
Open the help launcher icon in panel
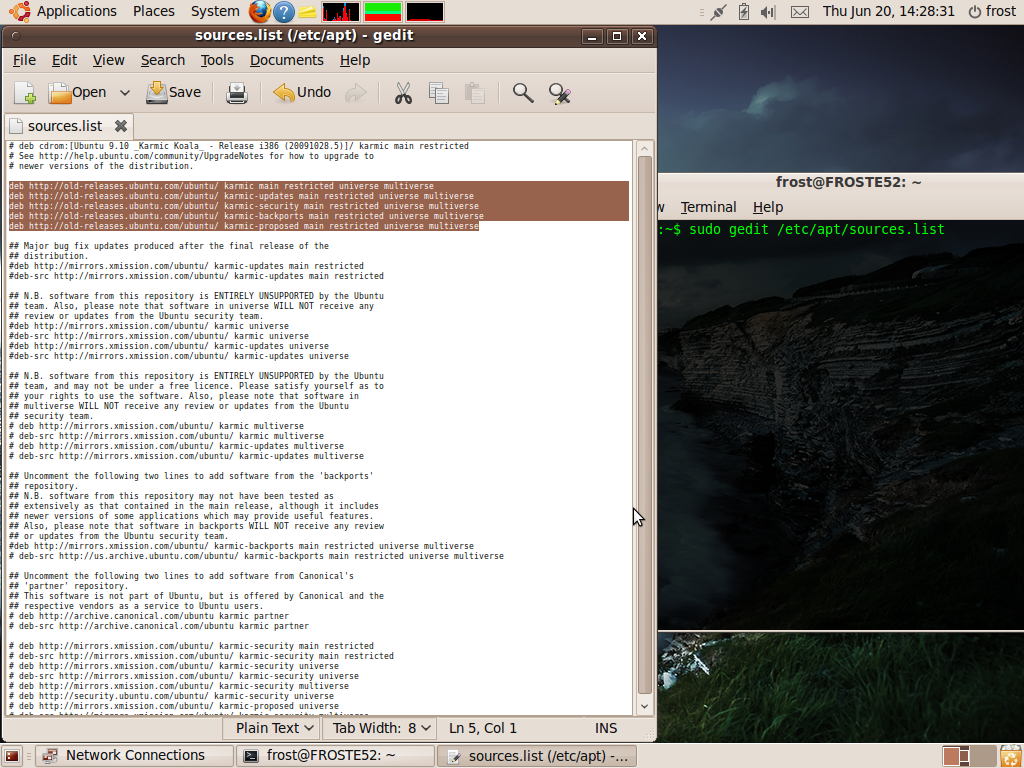[x=283, y=11]
